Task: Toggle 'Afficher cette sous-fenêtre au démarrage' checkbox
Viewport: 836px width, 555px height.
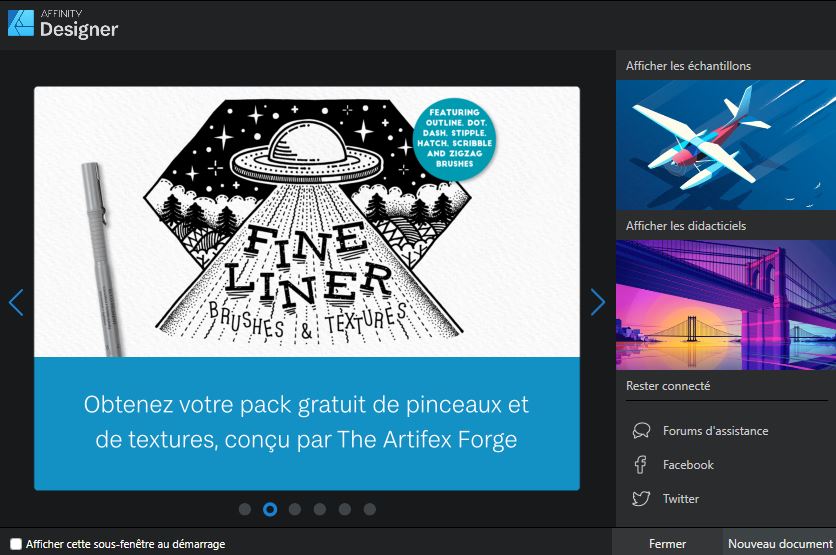Action: 16,544
